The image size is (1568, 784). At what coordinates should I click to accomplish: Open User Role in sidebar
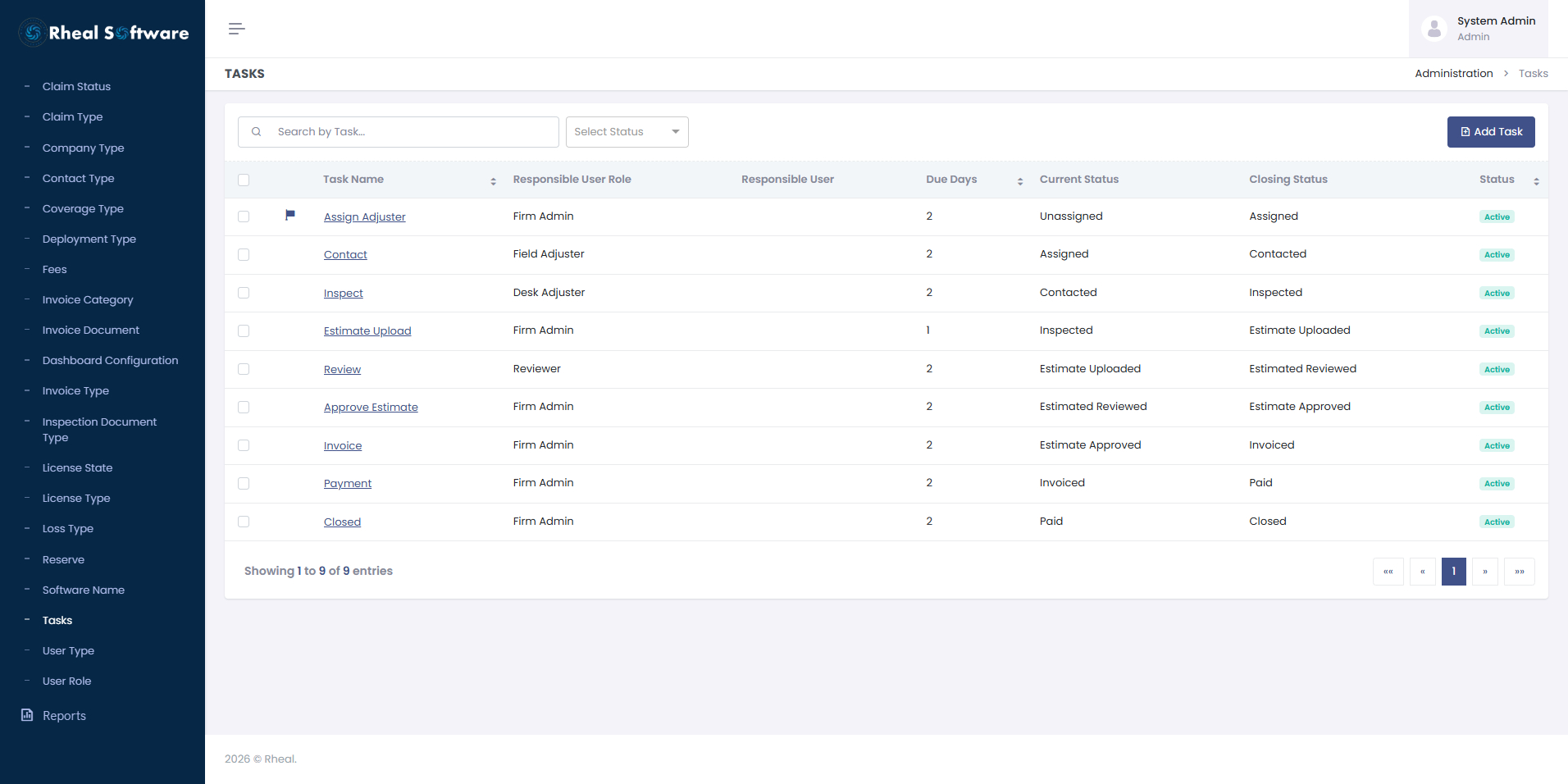tap(66, 681)
